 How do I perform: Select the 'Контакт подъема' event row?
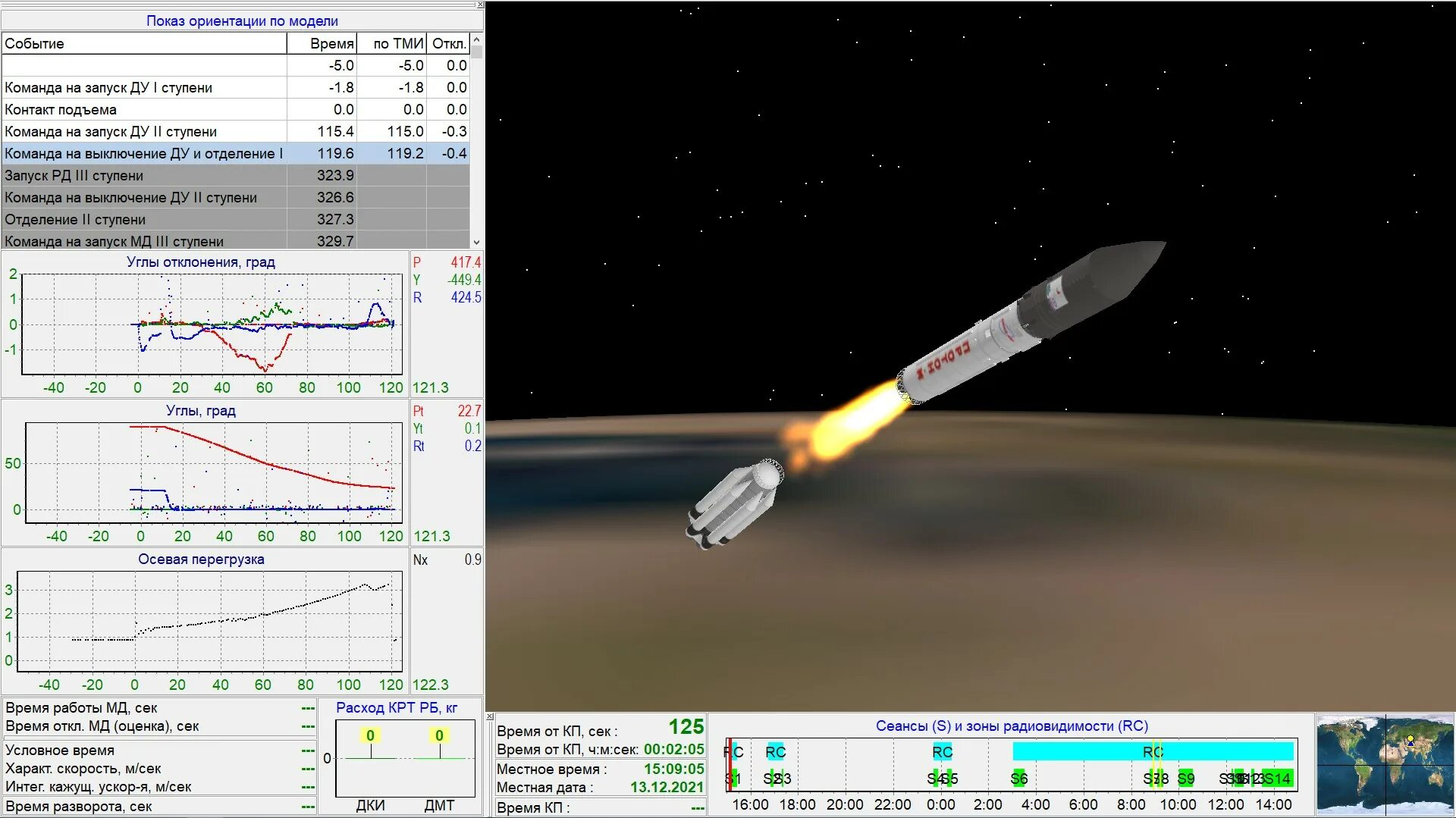(236, 109)
